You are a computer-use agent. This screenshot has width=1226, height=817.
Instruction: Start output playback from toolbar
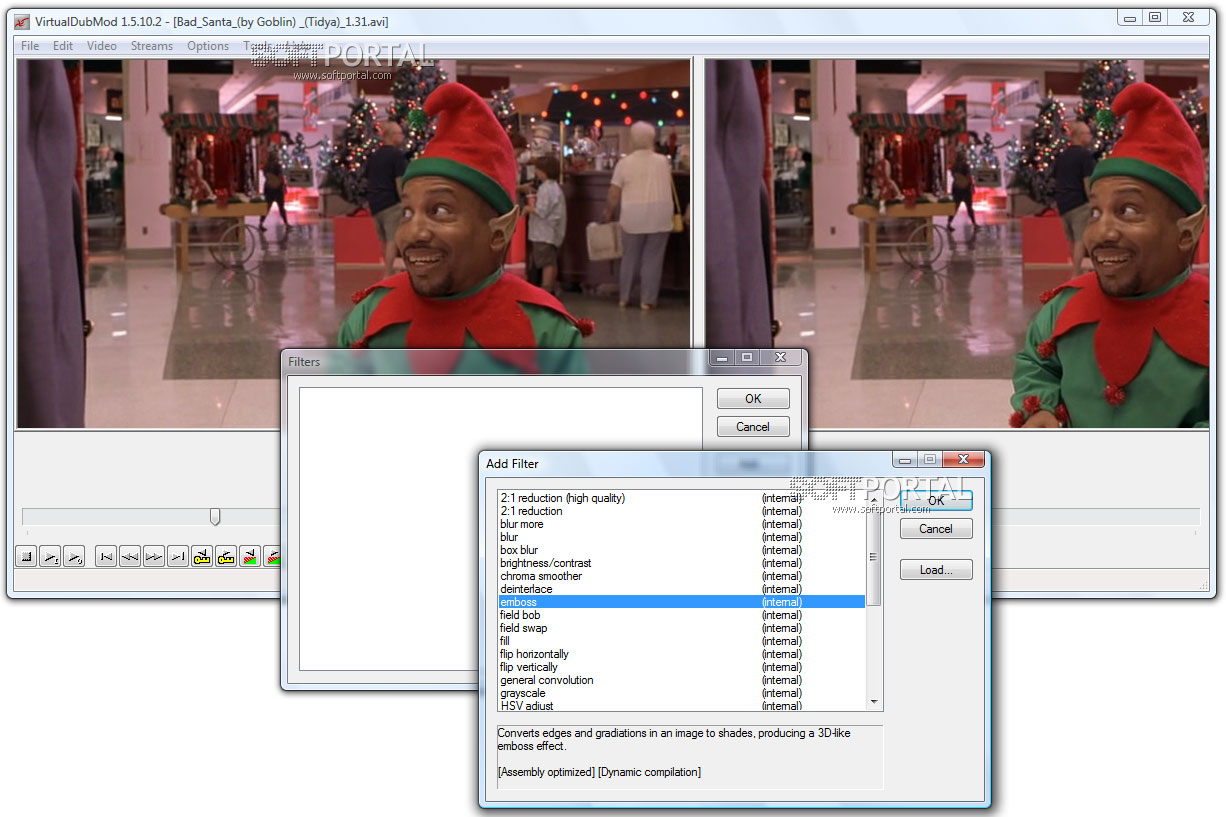[x=75, y=557]
